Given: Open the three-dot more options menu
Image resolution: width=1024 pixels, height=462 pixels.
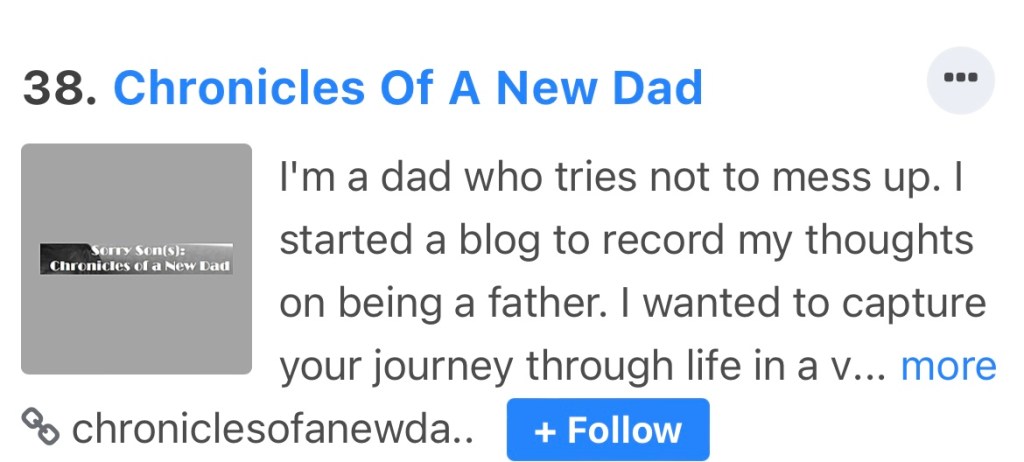Looking at the screenshot, I should (x=961, y=79).
